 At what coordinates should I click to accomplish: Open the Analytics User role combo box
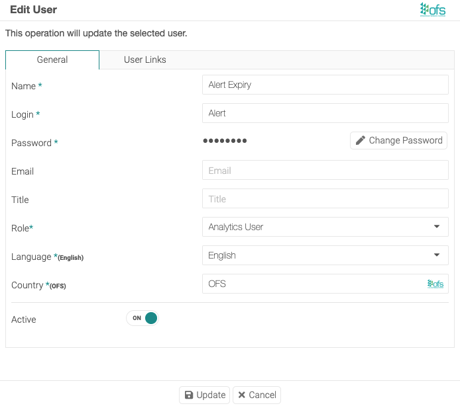click(x=325, y=227)
